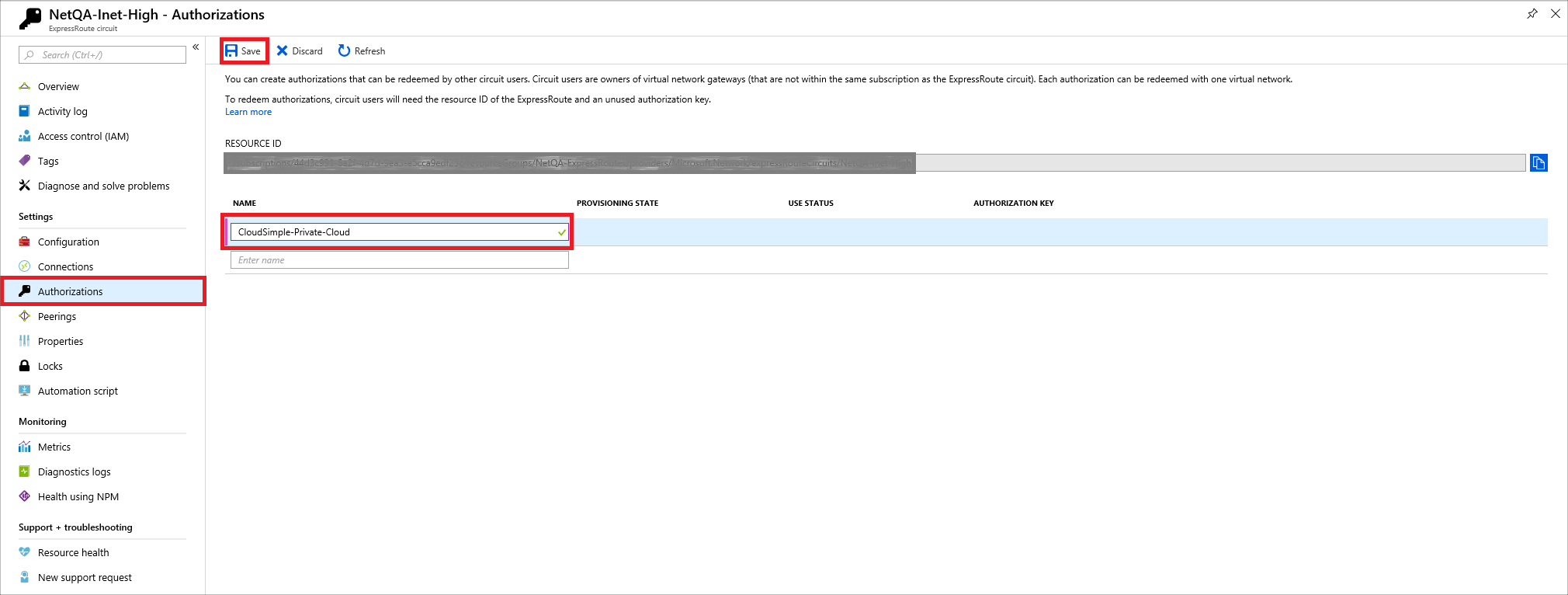1568x595 pixels.
Task: Discard the authorization changes
Action: click(x=300, y=51)
